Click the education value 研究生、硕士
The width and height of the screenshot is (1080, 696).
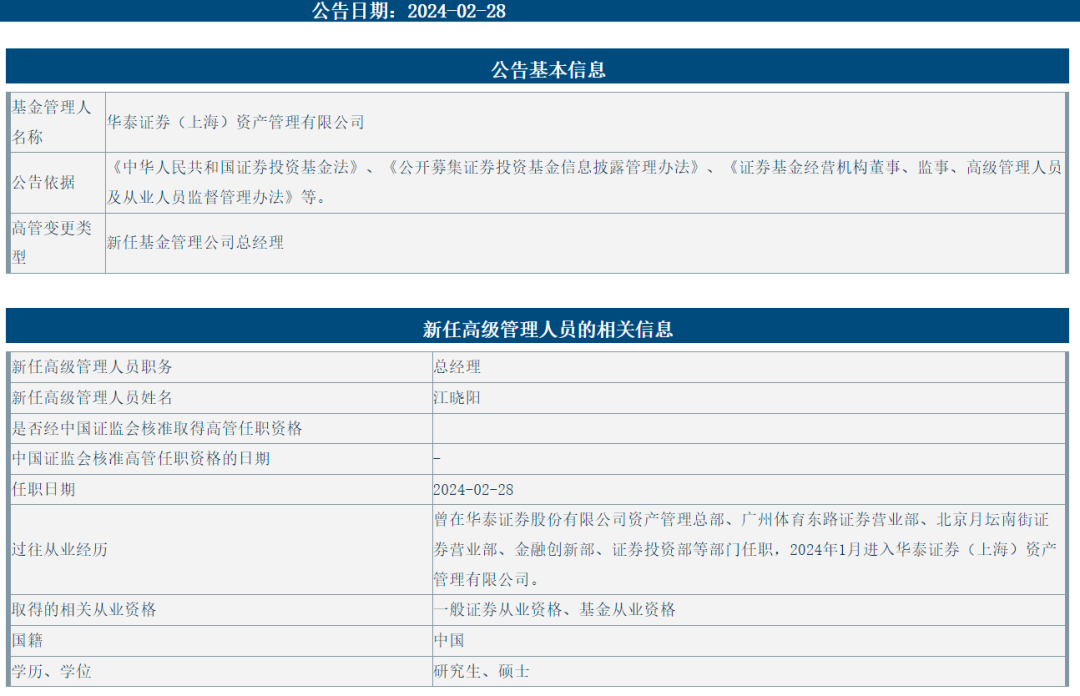click(x=481, y=671)
